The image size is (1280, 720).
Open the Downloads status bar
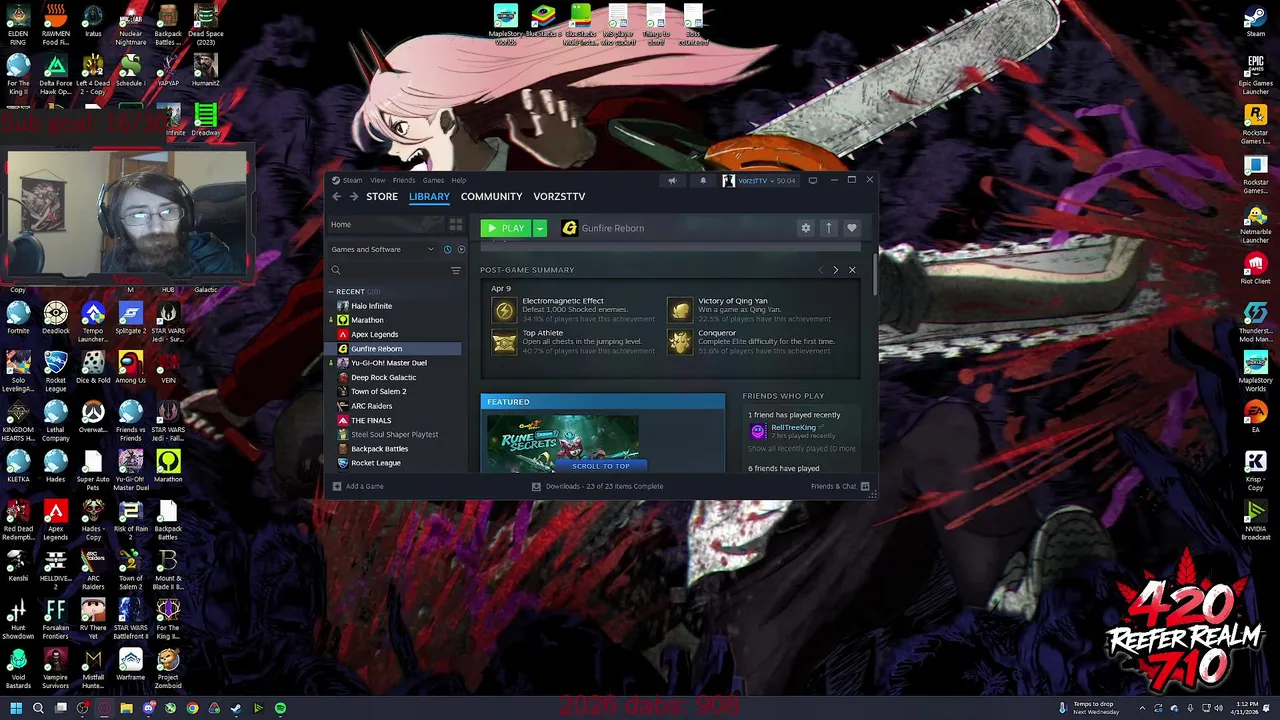pyautogui.click(x=597, y=486)
